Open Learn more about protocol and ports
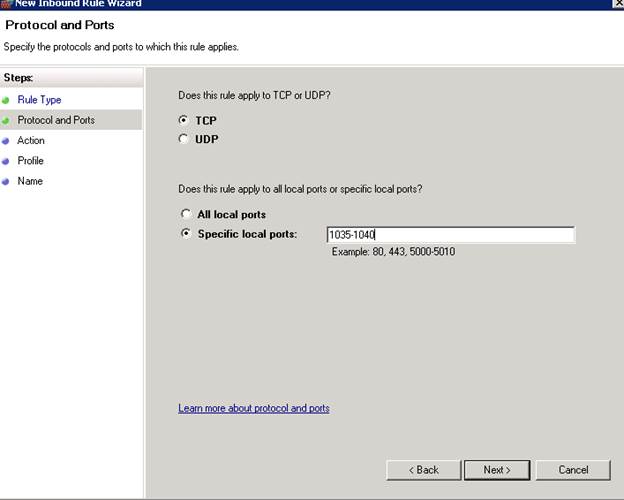The height and width of the screenshot is (500, 624). point(253,408)
